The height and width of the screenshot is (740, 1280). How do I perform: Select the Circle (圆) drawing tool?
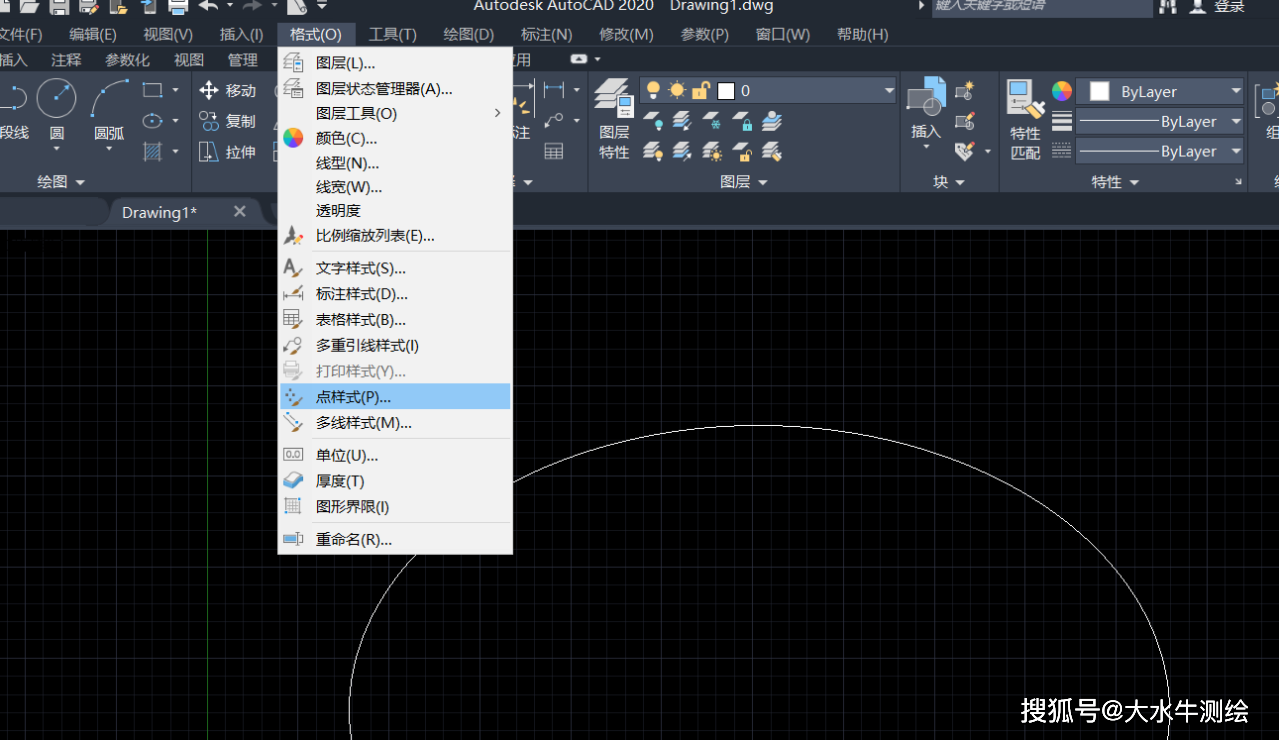[x=57, y=100]
